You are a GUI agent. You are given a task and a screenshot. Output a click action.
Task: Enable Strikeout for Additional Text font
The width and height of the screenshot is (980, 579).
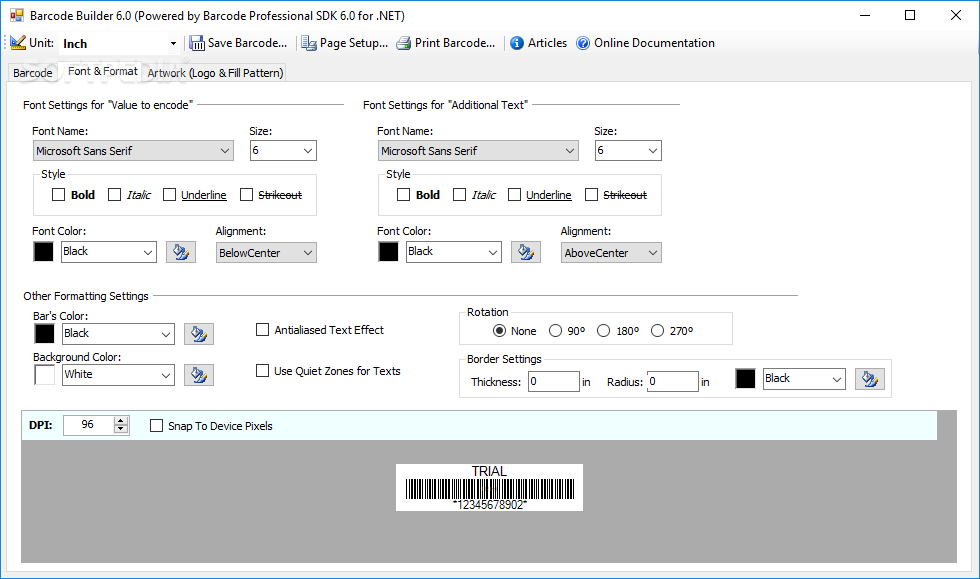pyautogui.click(x=591, y=195)
